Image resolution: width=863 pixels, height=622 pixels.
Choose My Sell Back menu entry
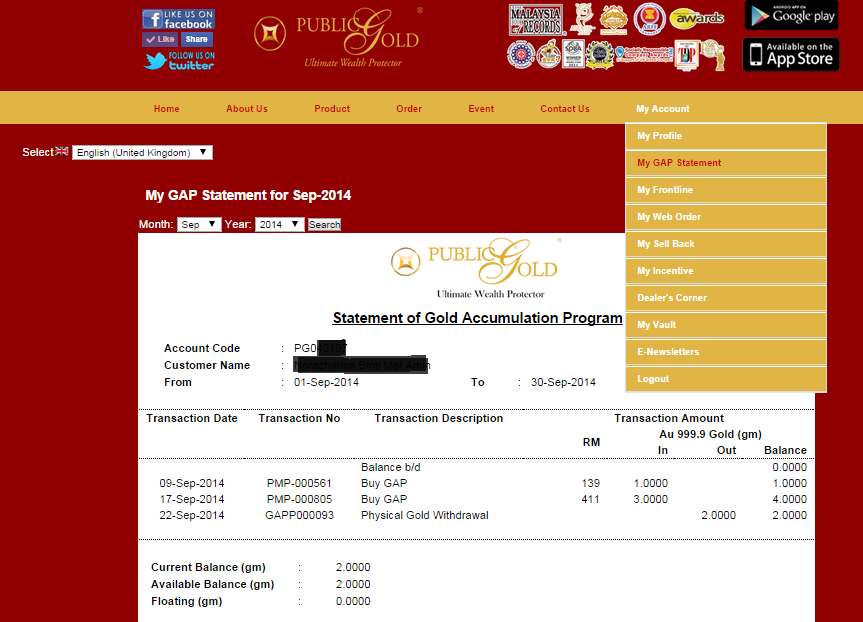[x=725, y=244]
